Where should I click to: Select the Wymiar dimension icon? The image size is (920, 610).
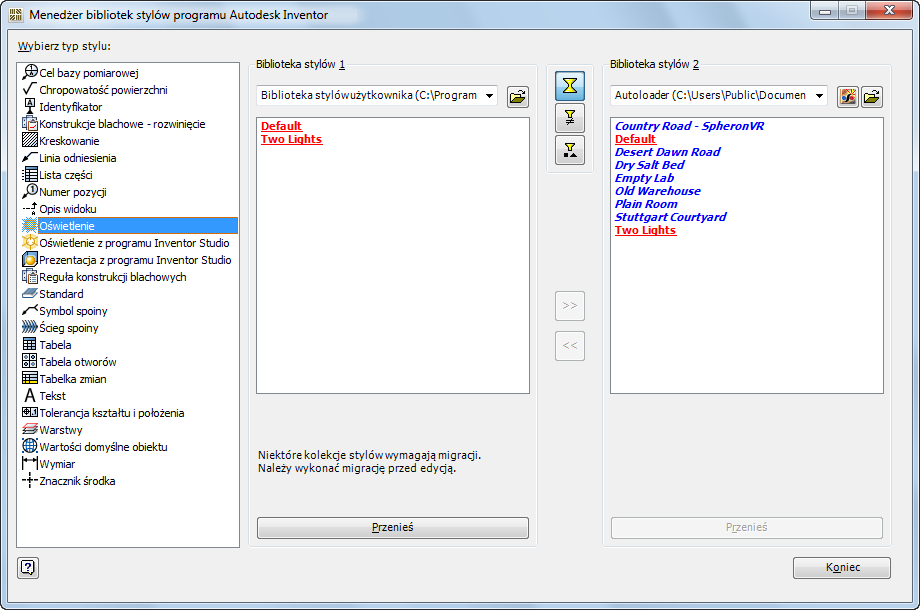30,463
